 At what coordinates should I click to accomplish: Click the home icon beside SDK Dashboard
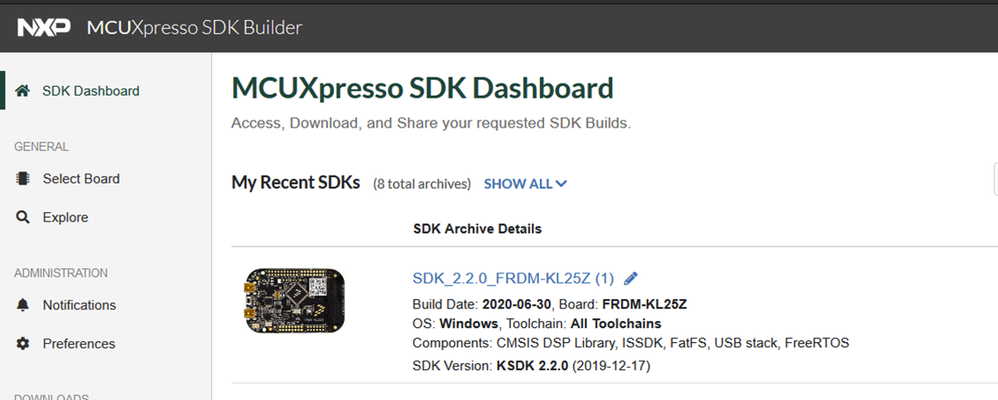pyautogui.click(x=23, y=91)
